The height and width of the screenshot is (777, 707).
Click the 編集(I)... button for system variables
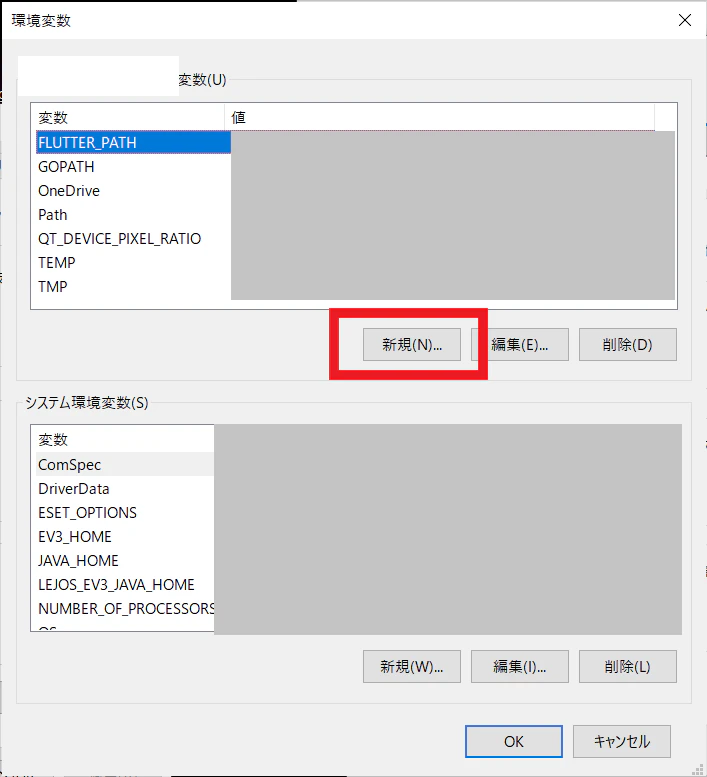coord(520,666)
